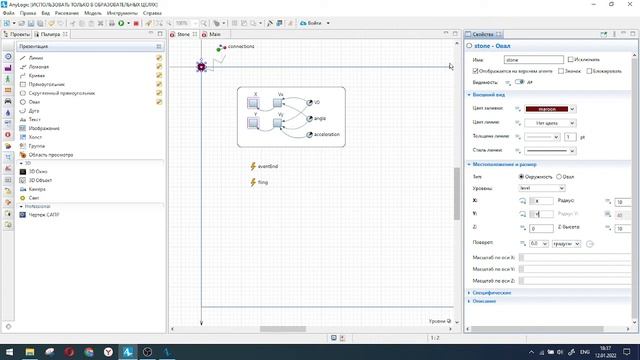Stop the model with red square button

[x=136, y=23]
